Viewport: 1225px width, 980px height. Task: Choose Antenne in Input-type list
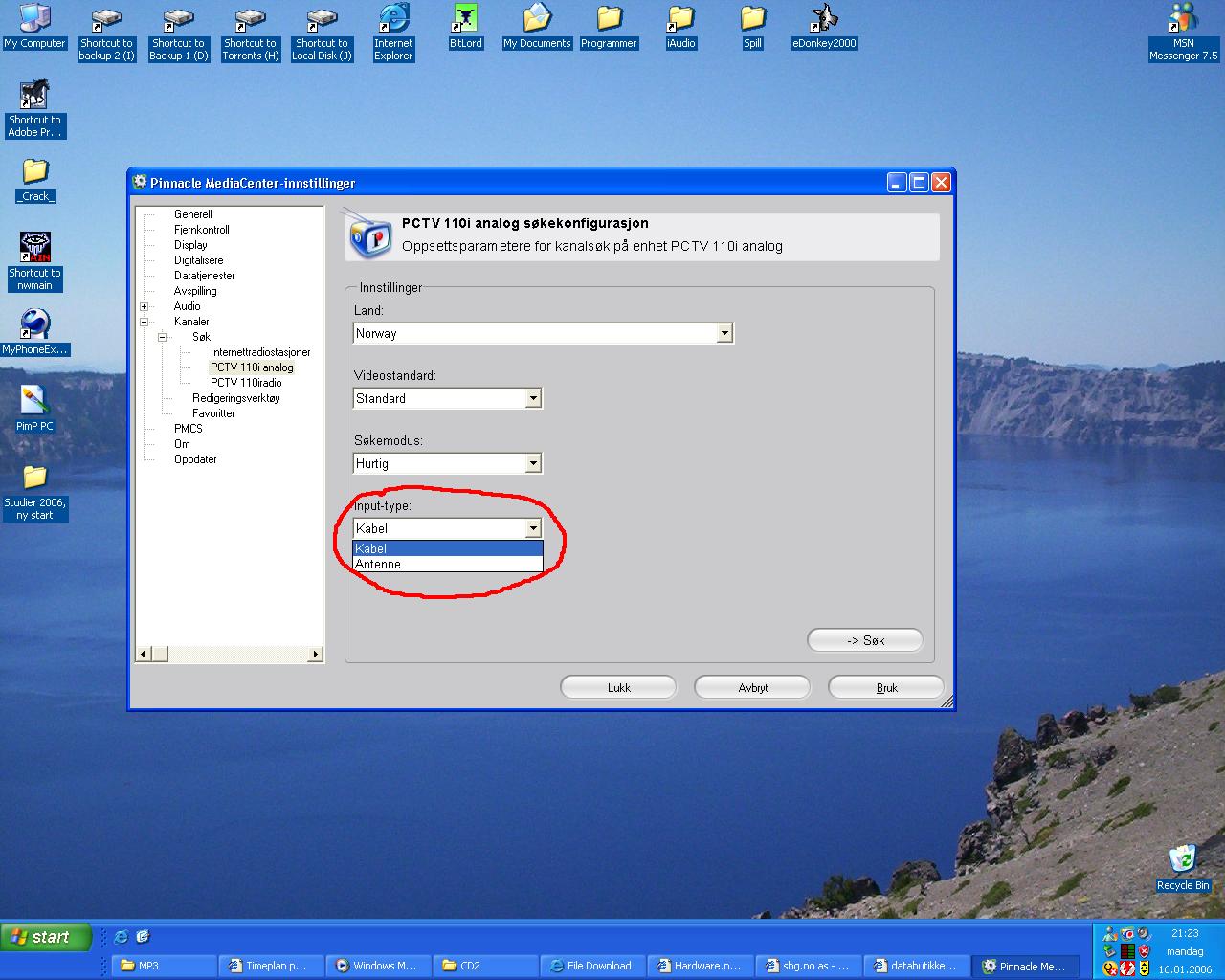coord(447,564)
